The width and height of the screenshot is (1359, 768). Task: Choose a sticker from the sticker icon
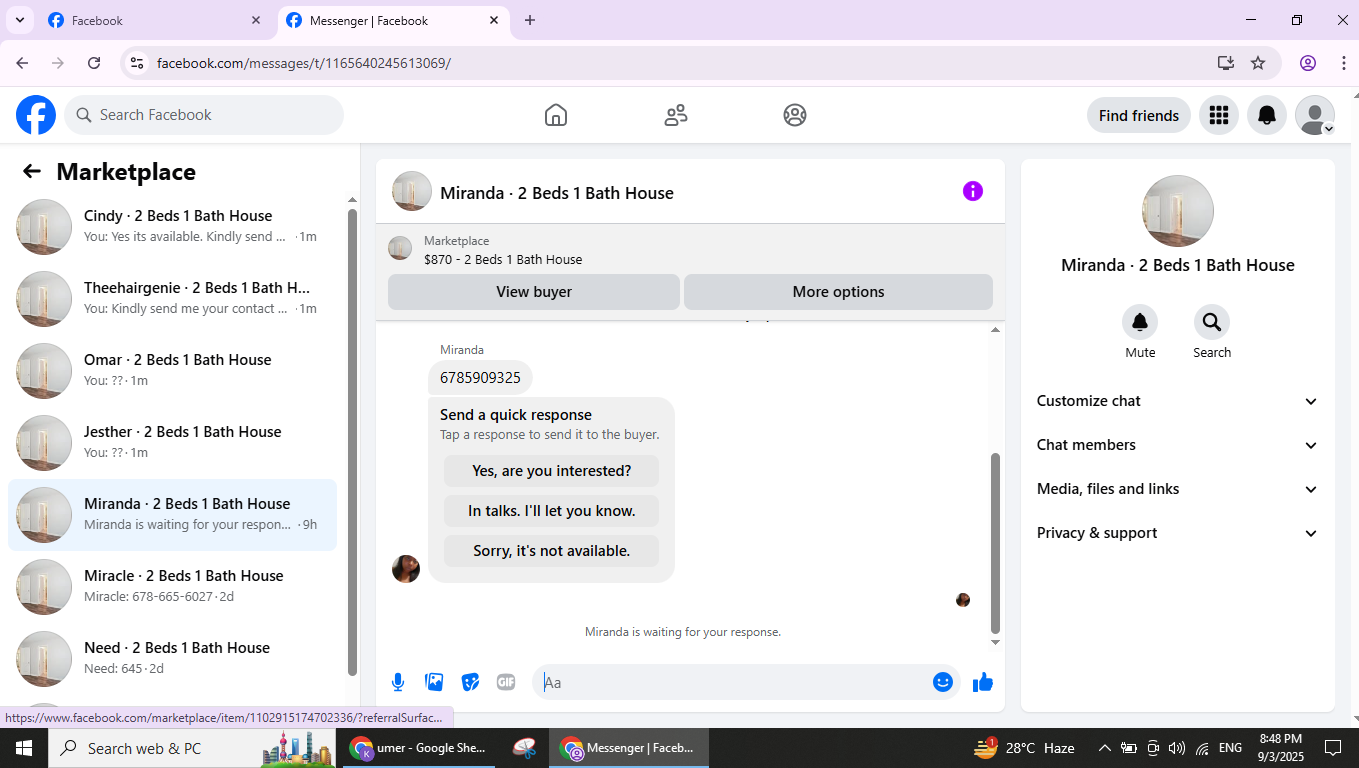pos(470,682)
